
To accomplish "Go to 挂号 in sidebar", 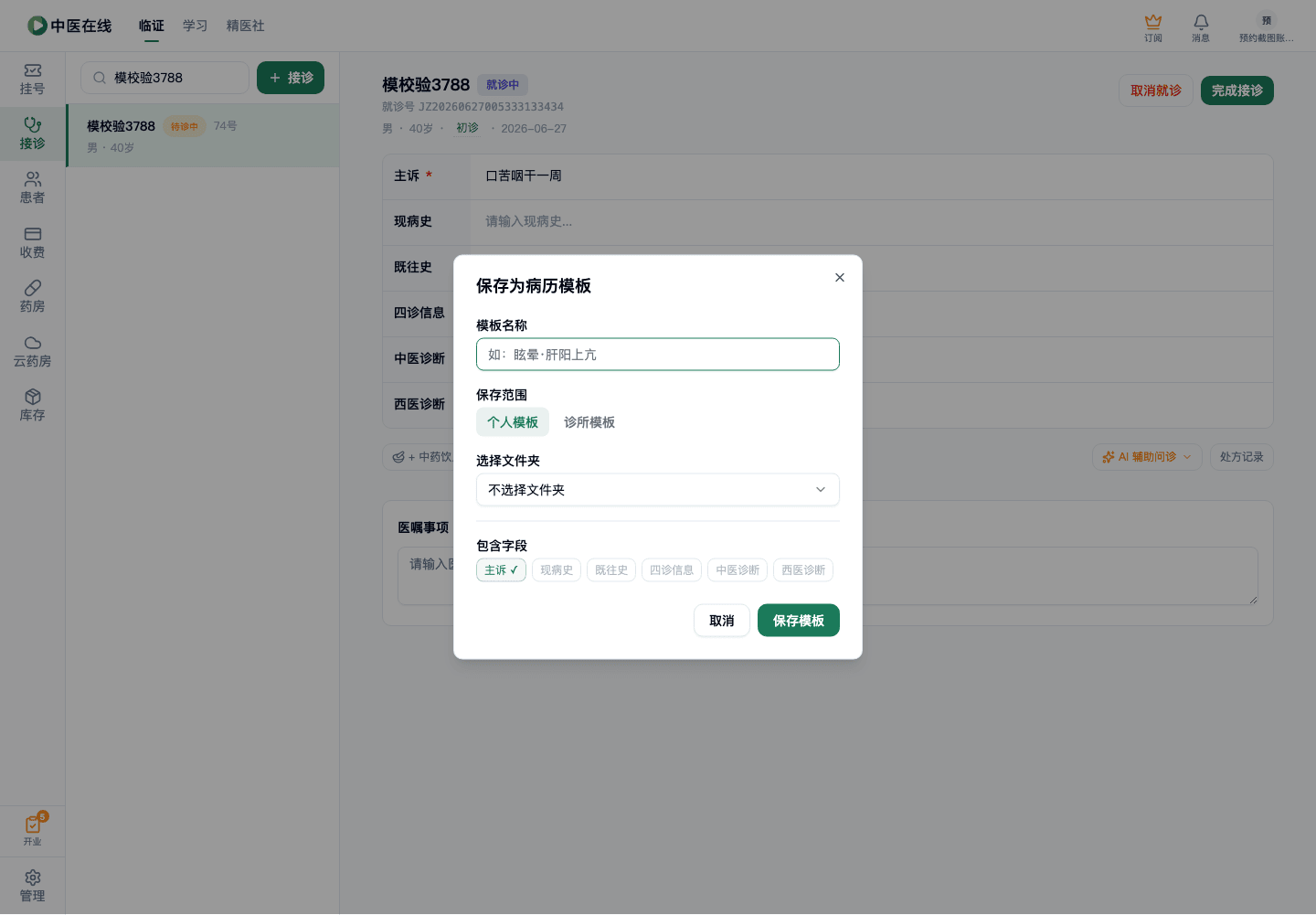I will coord(33,80).
